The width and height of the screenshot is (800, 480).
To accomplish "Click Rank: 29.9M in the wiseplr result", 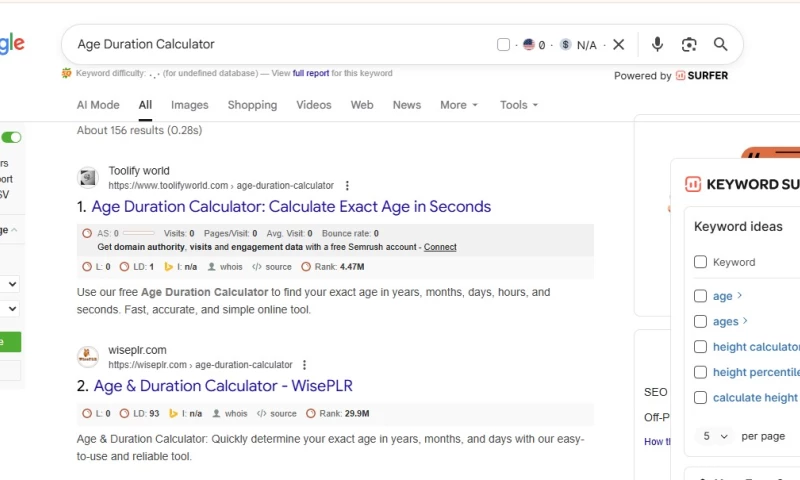I will (x=337, y=414).
